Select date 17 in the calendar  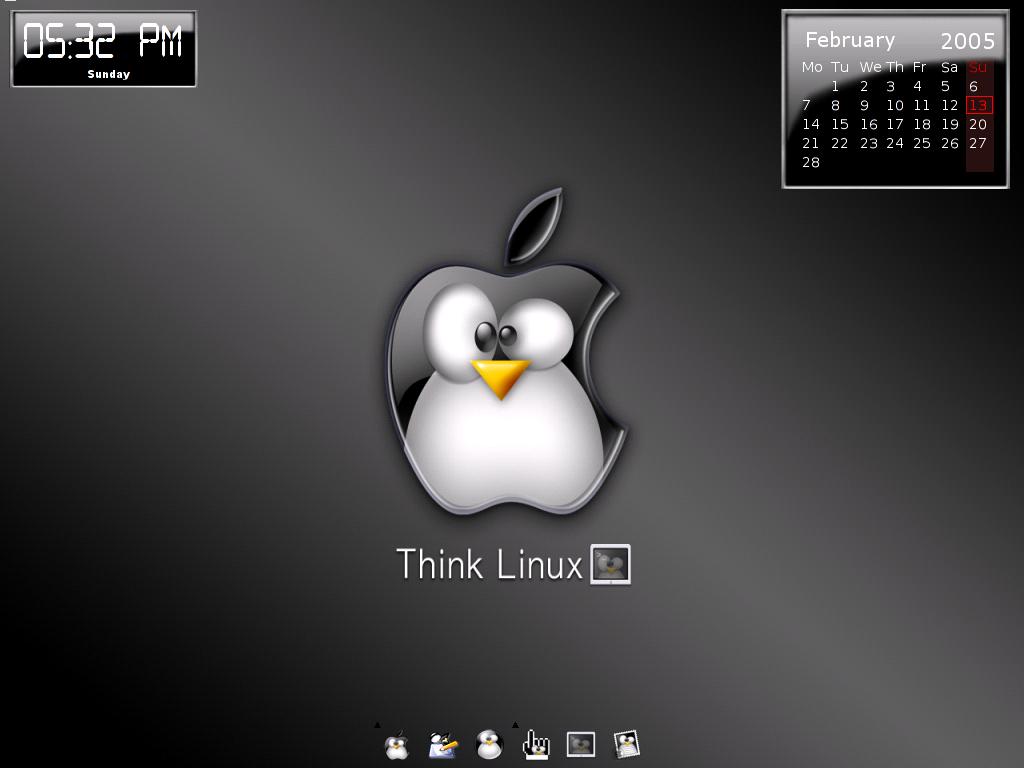(895, 124)
